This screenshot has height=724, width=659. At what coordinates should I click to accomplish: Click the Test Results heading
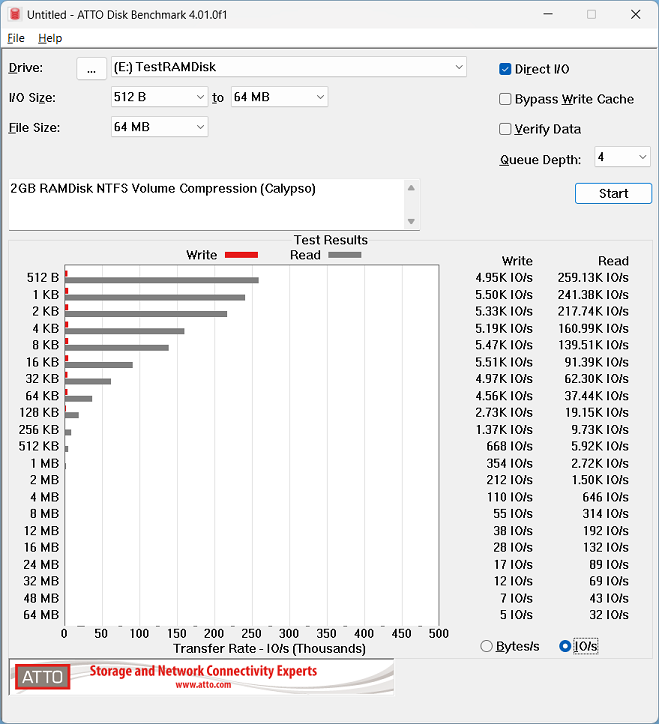coord(331,240)
